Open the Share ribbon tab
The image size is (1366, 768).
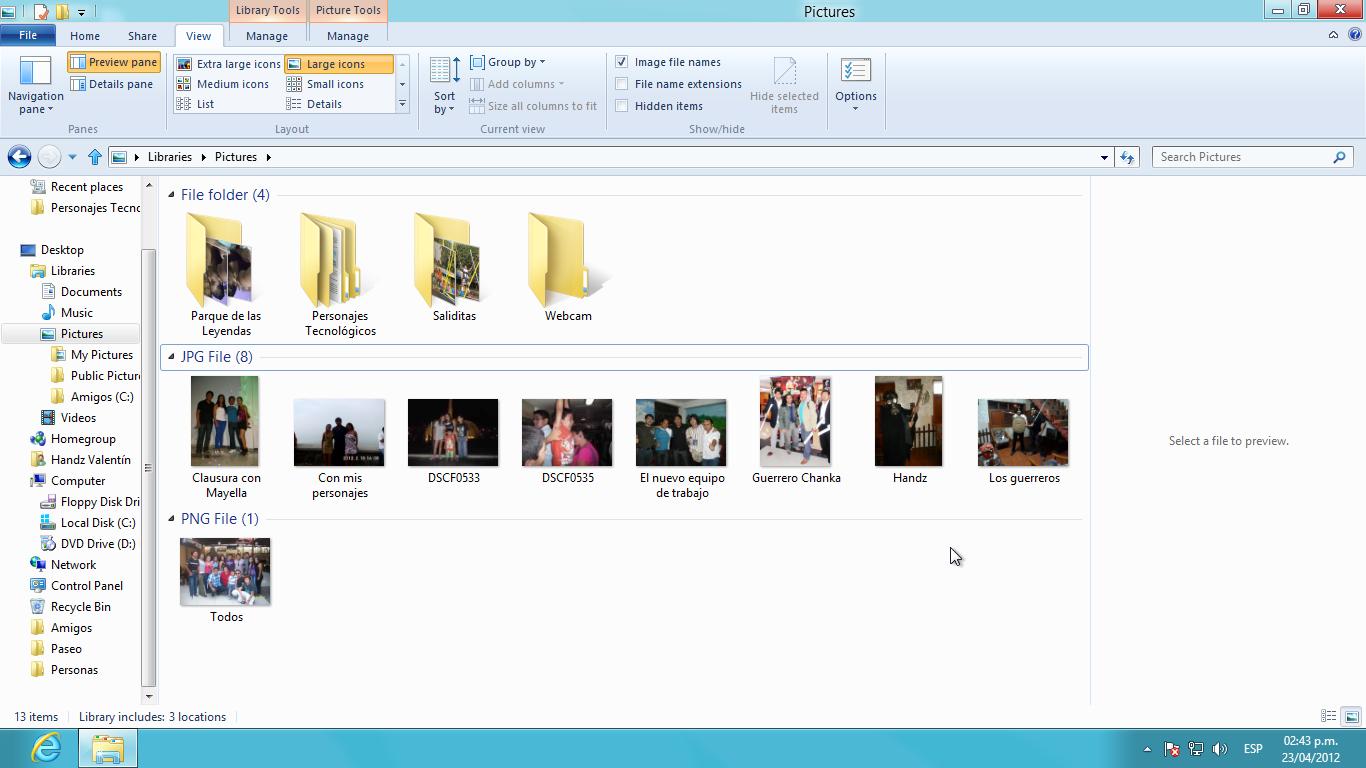point(142,36)
